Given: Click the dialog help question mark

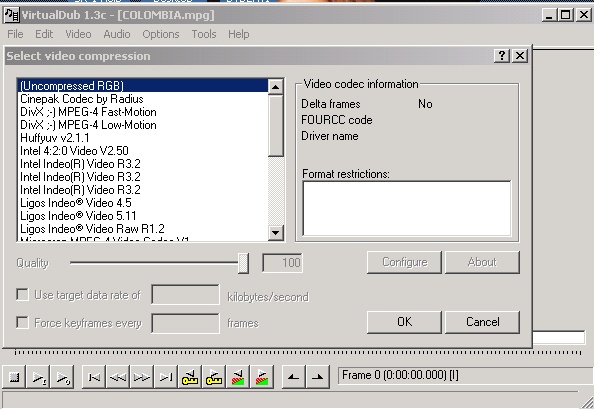Looking at the screenshot, I should (502, 56).
